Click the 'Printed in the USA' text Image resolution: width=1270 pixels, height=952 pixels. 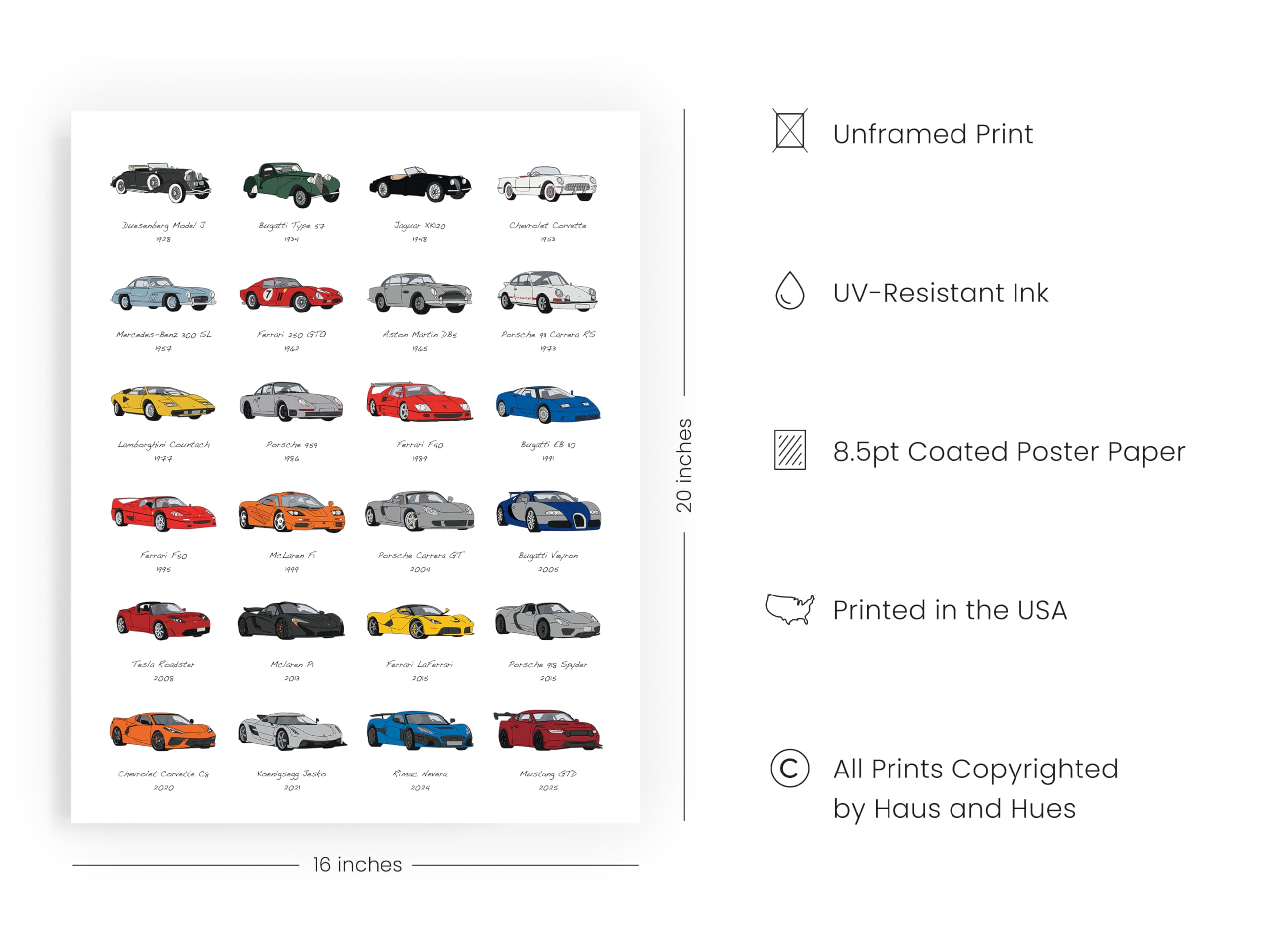(x=950, y=610)
